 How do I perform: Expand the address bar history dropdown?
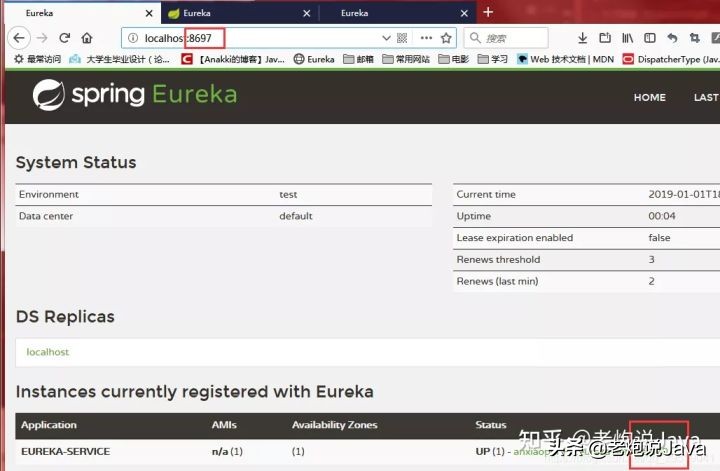[x=386, y=38]
